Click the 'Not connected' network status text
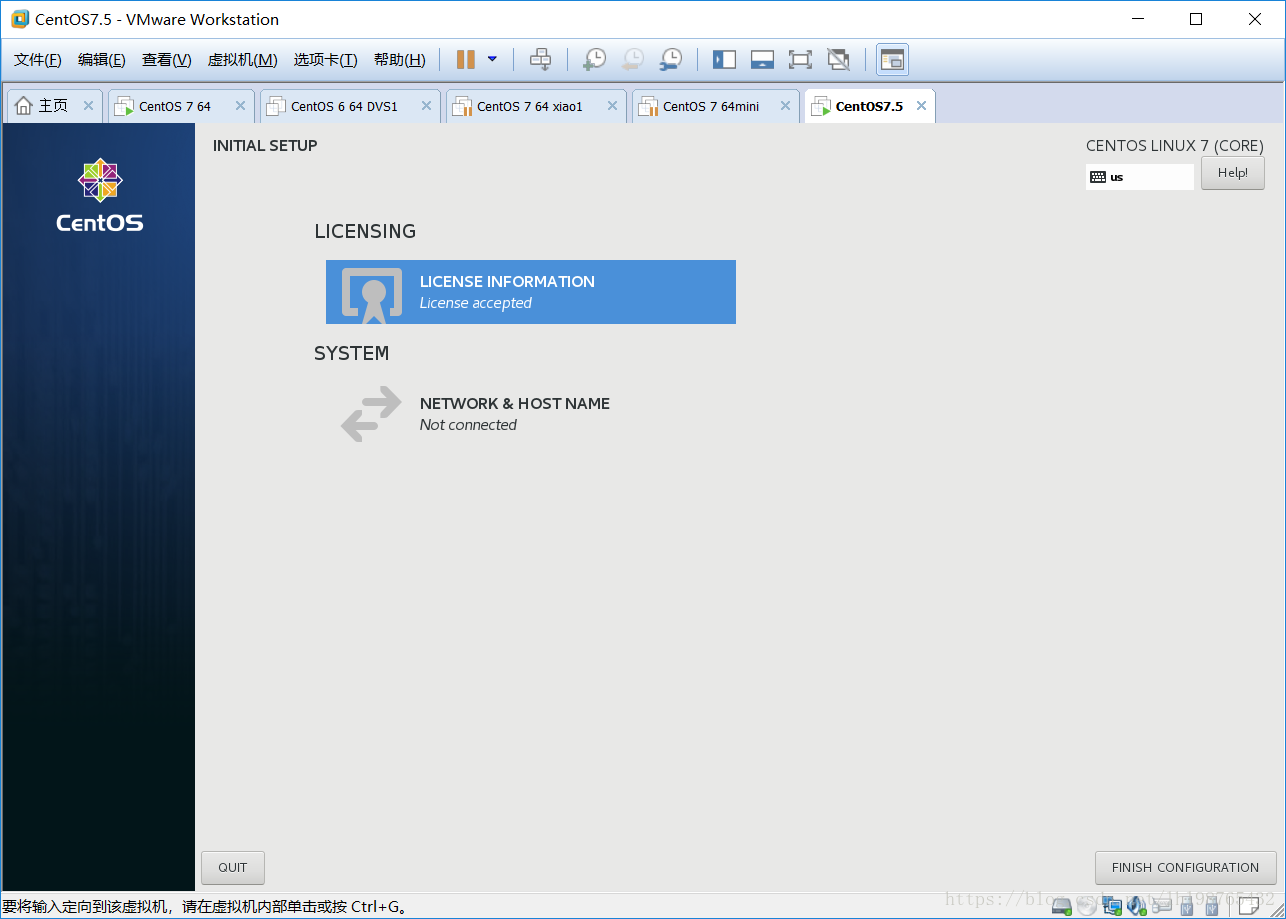Screen dimensions: 1286x919 468,425
